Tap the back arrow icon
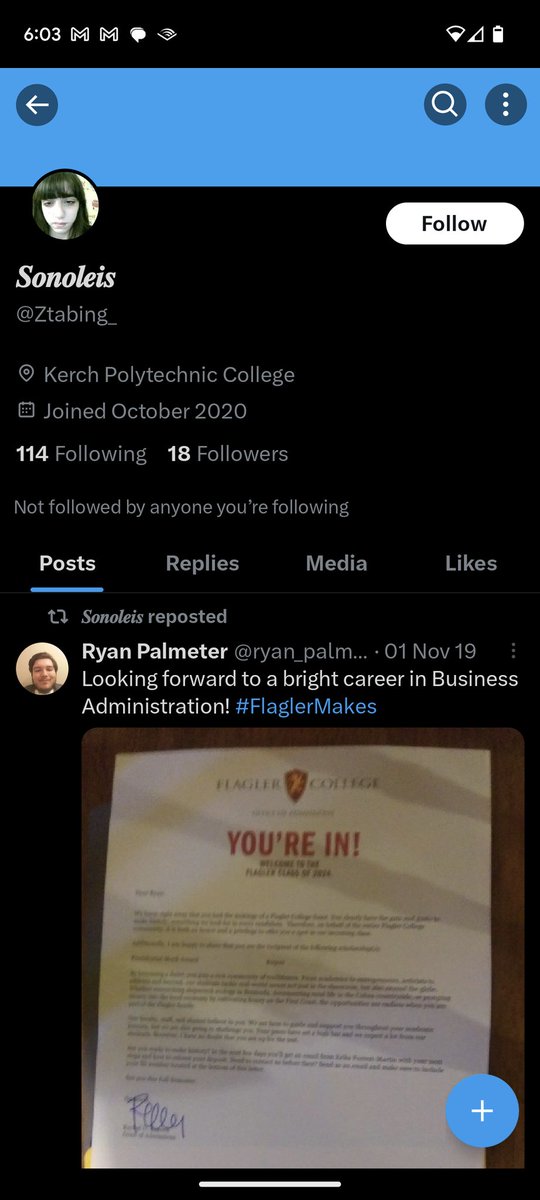The width and height of the screenshot is (540, 1200). (x=37, y=104)
